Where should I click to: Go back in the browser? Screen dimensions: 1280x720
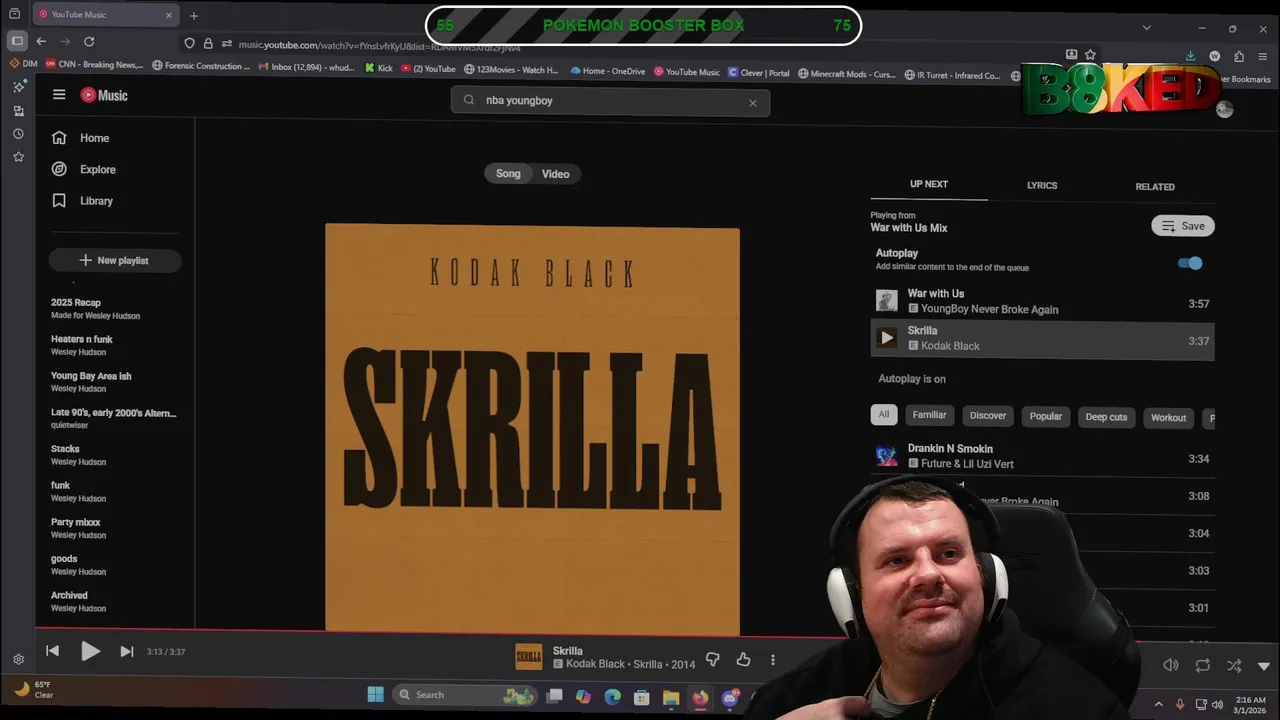[x=41, y=41]
